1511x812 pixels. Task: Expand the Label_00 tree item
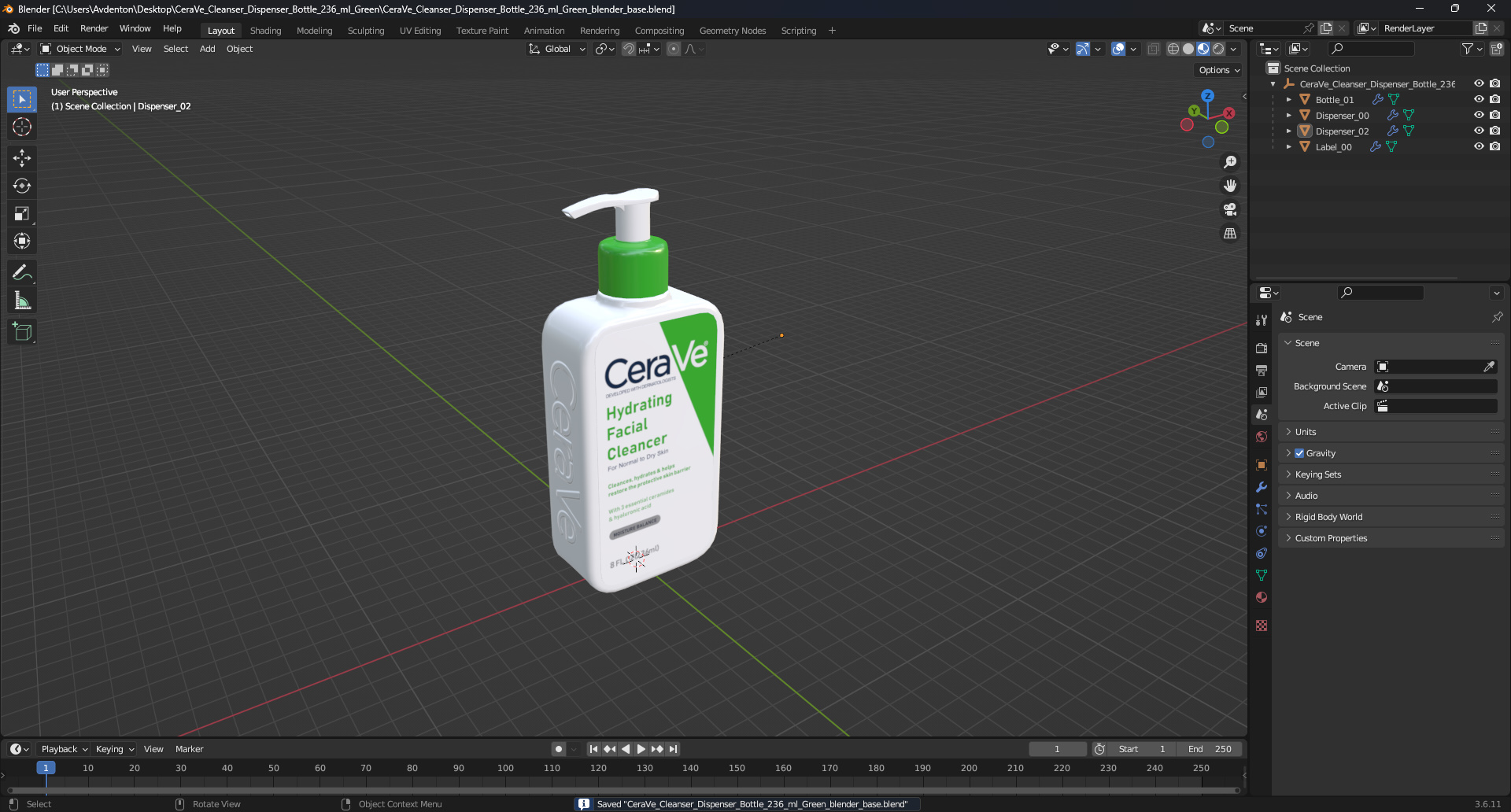(x=1288, y=147)
